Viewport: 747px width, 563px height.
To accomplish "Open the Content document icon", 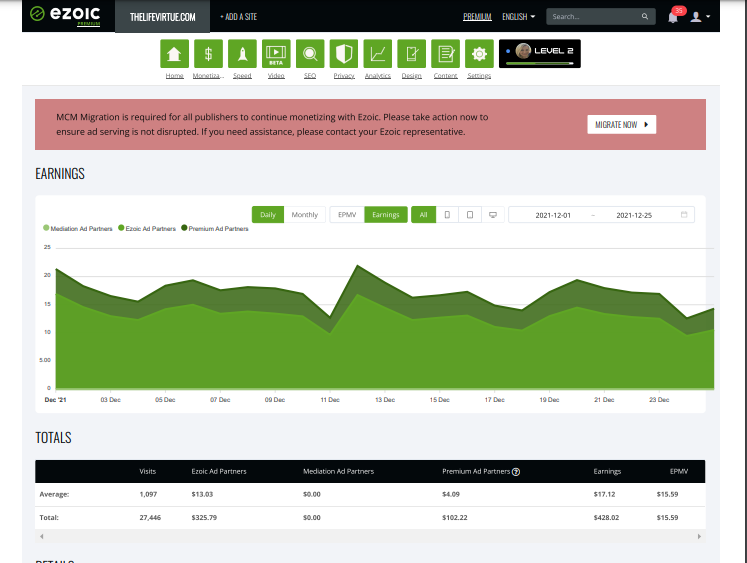I will 445,54.
